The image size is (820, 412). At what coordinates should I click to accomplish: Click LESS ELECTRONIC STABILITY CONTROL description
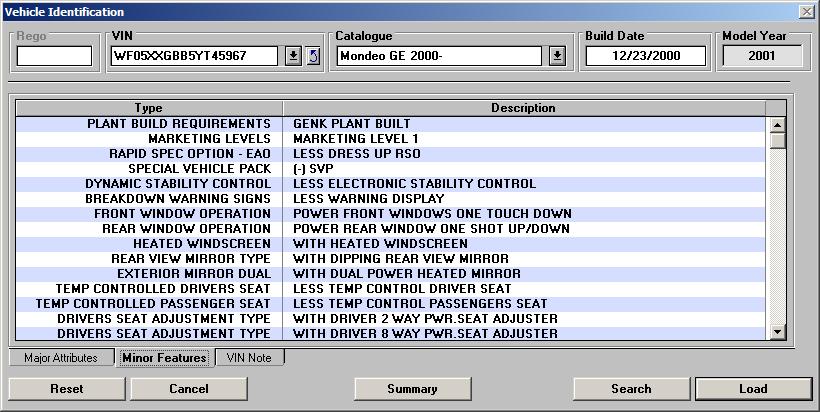414,184
